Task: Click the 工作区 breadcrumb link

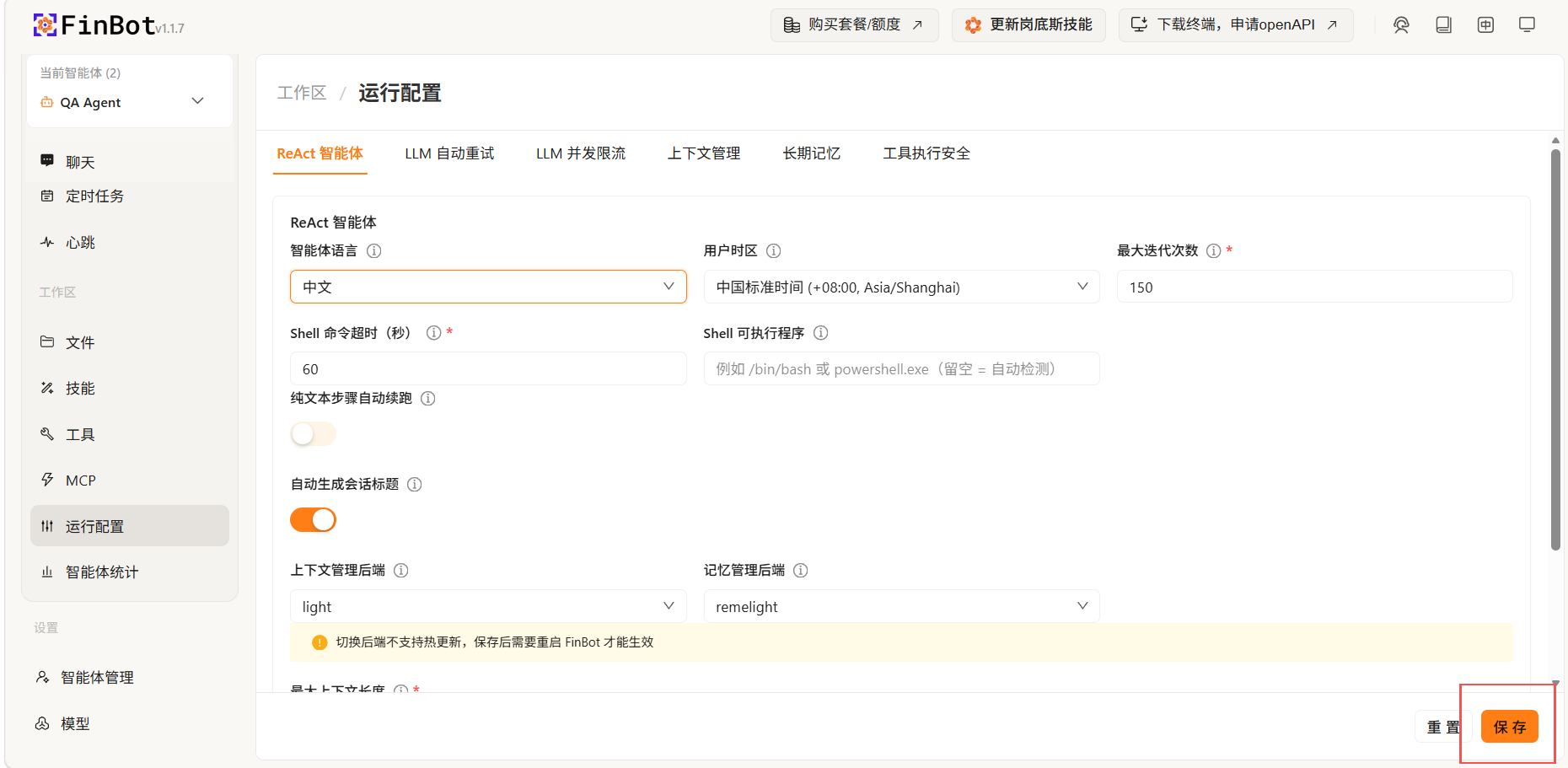Action: (302, 93)
